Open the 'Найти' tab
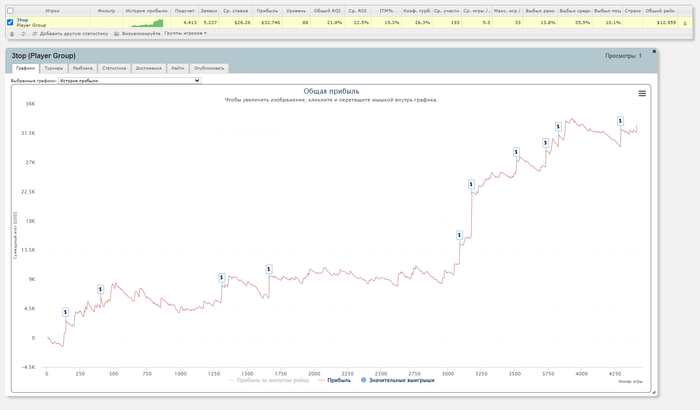The height and width of the screenshot is (410, 700). (x=178, y=68)
